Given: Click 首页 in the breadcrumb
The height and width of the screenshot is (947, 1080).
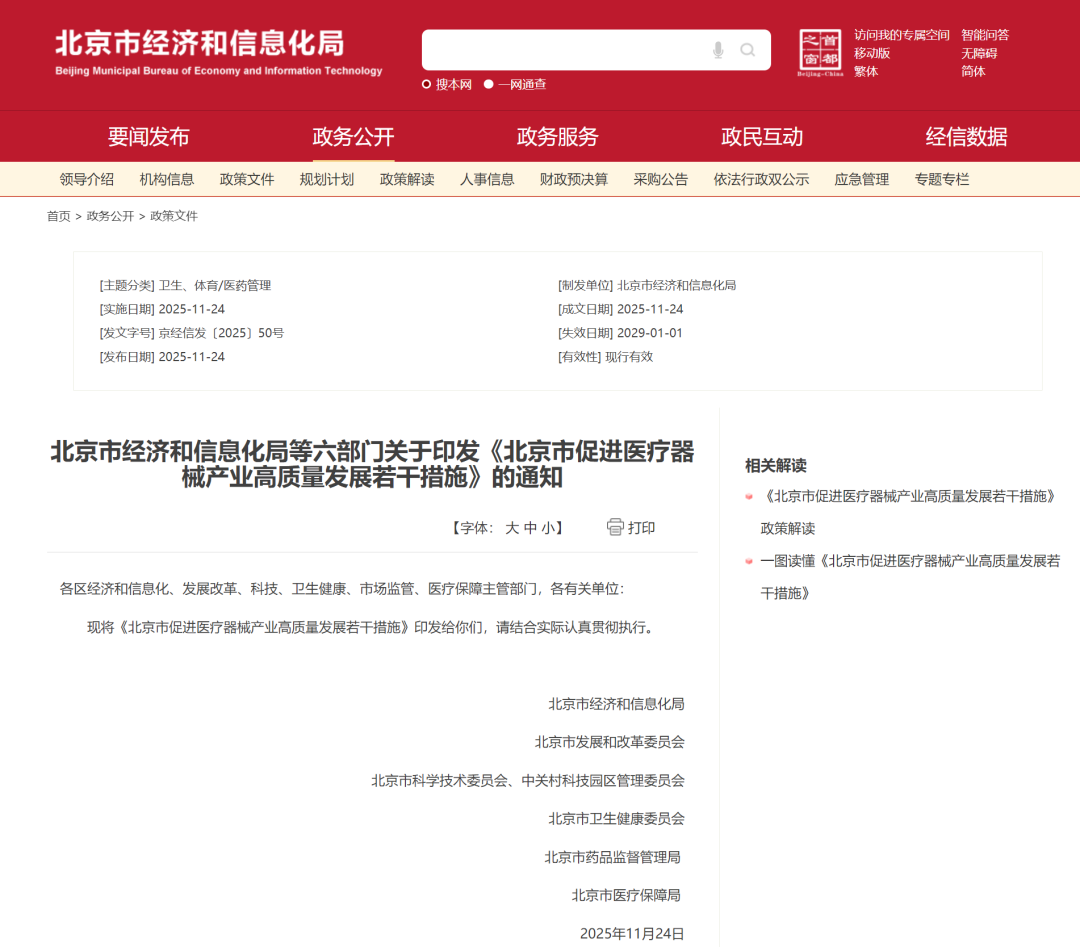Looking at the screenshot, I should [59, 216].
